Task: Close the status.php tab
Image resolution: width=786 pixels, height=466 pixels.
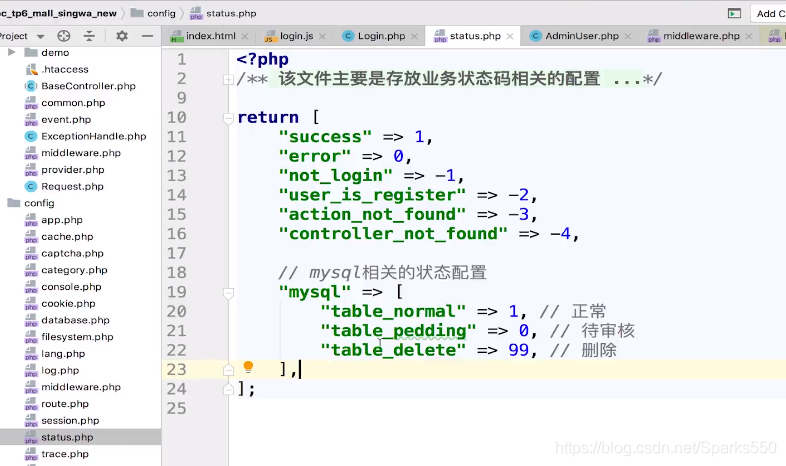Action: tap(510, 36)
